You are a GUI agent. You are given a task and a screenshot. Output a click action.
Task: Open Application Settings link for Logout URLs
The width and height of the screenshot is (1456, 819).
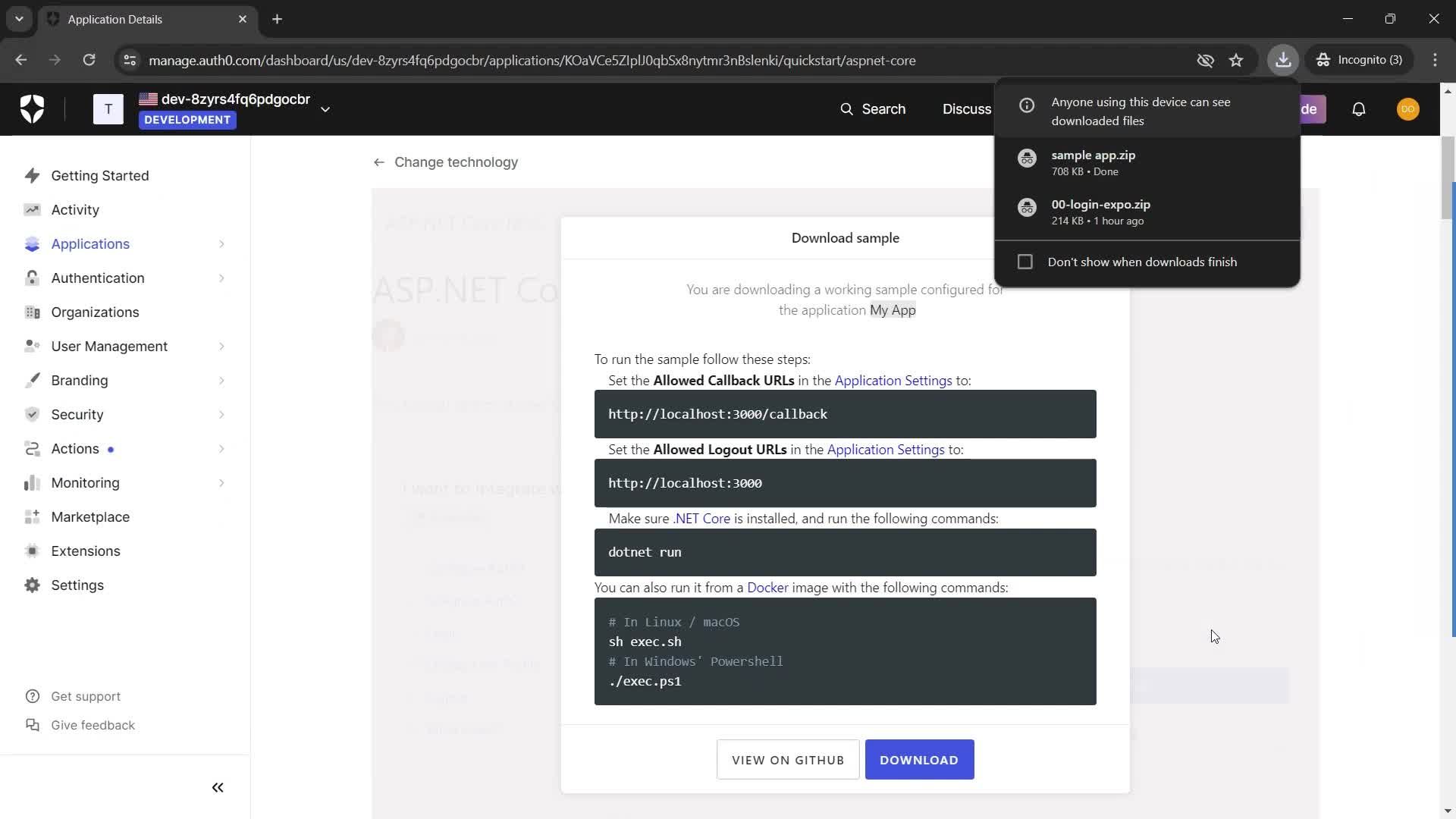click(885, 450)
